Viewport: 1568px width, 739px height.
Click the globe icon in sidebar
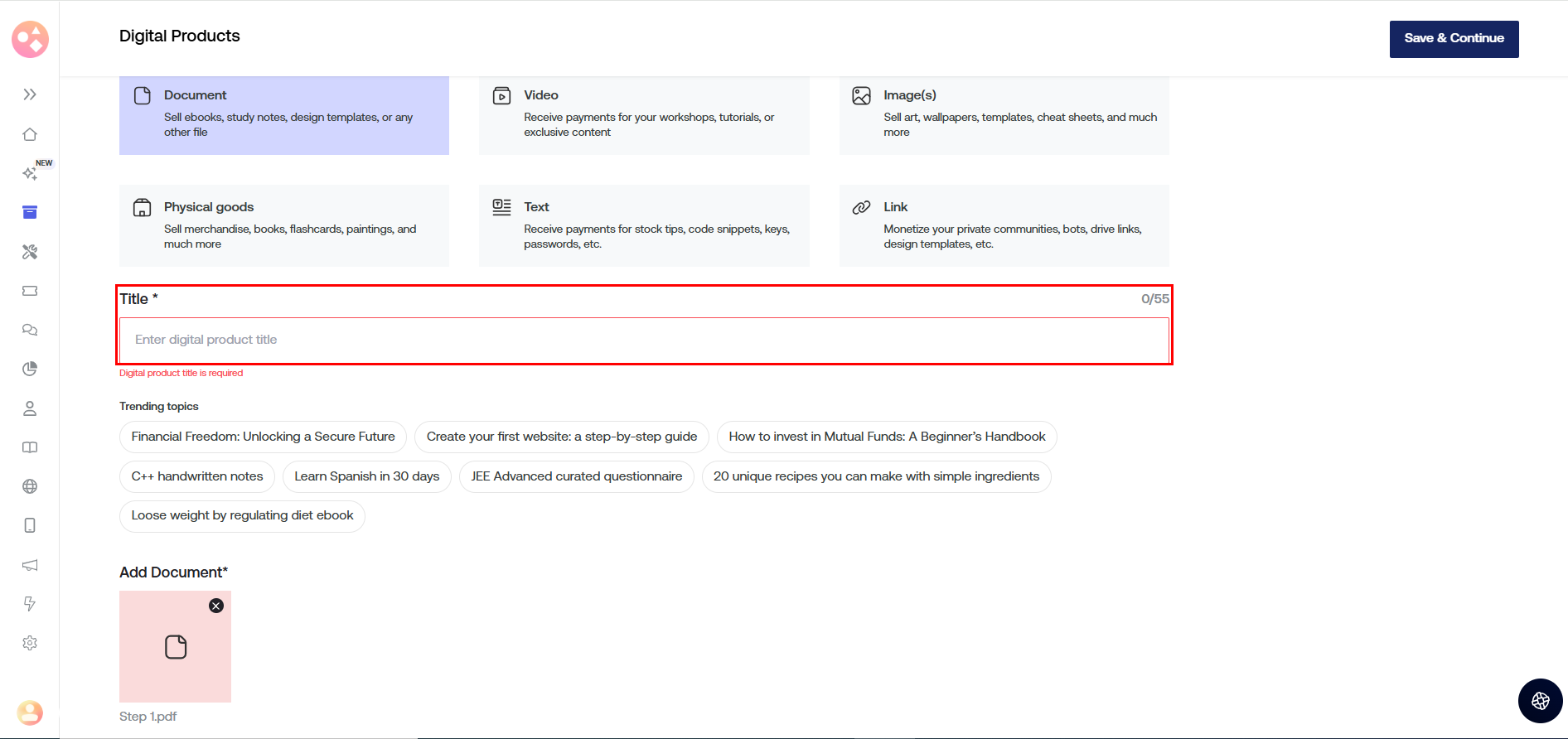(30, 486)
